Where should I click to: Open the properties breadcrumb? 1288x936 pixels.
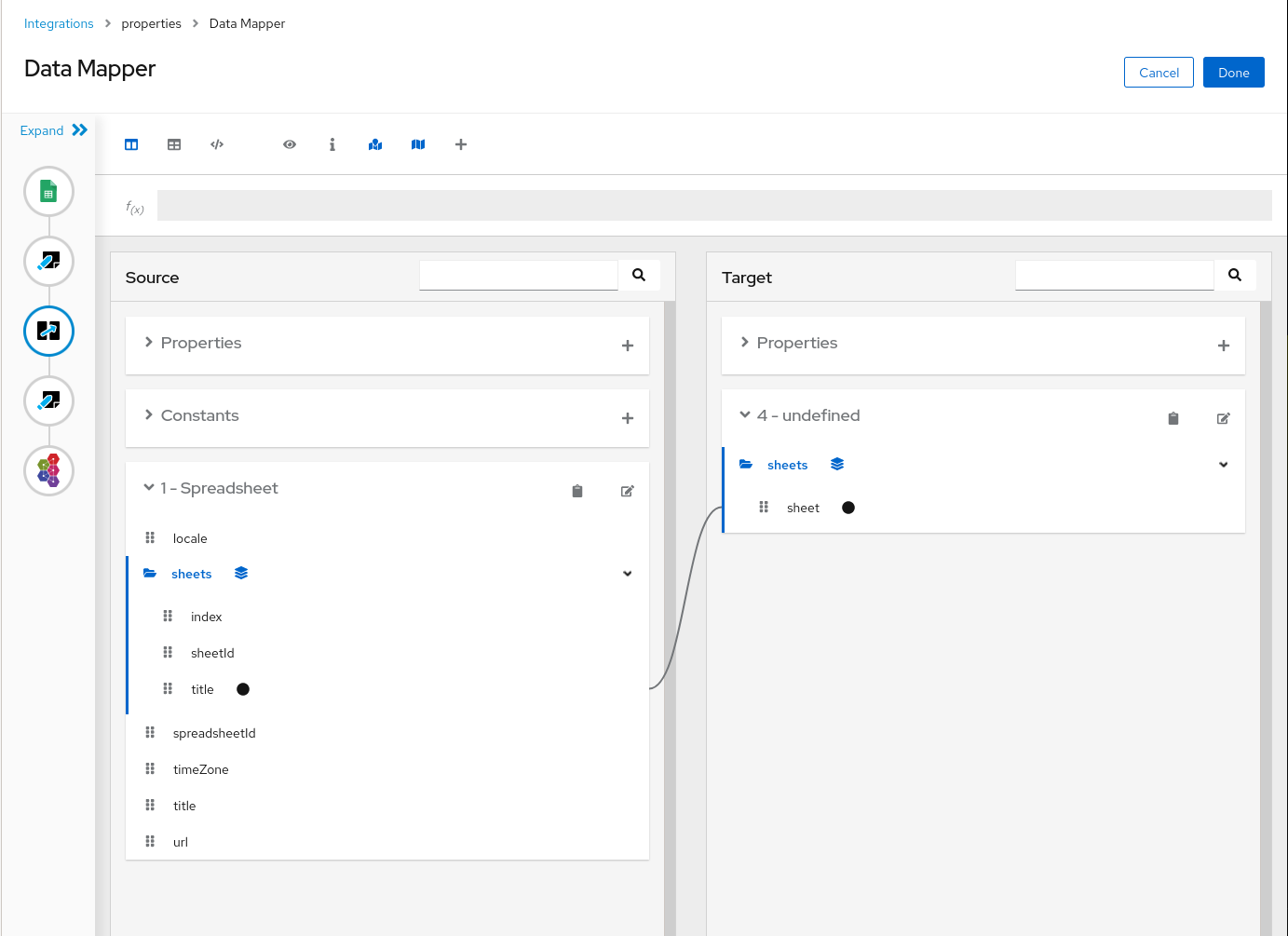(151, 23)
